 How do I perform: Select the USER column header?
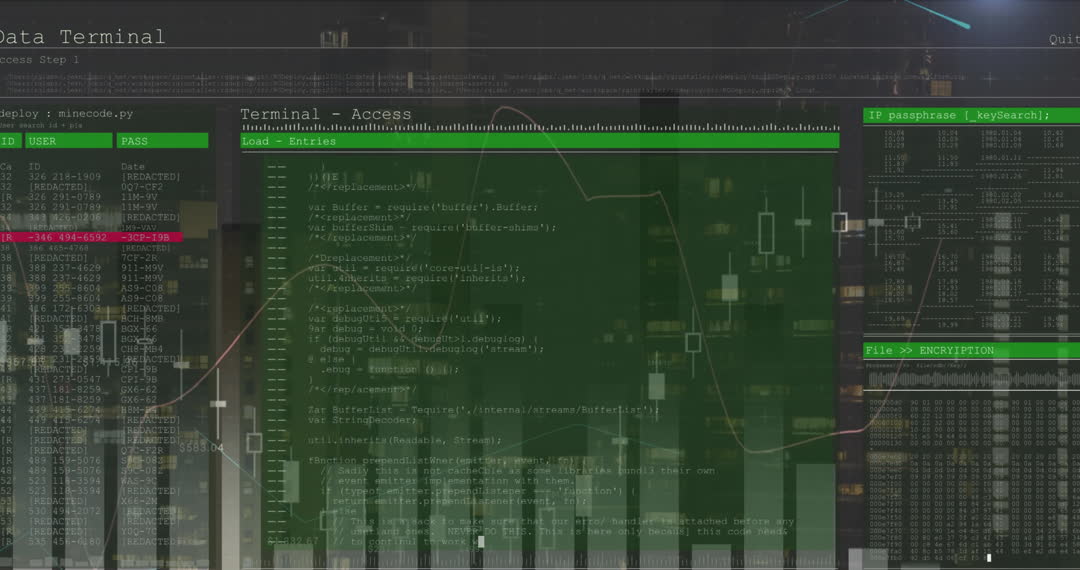coord(68,141)
